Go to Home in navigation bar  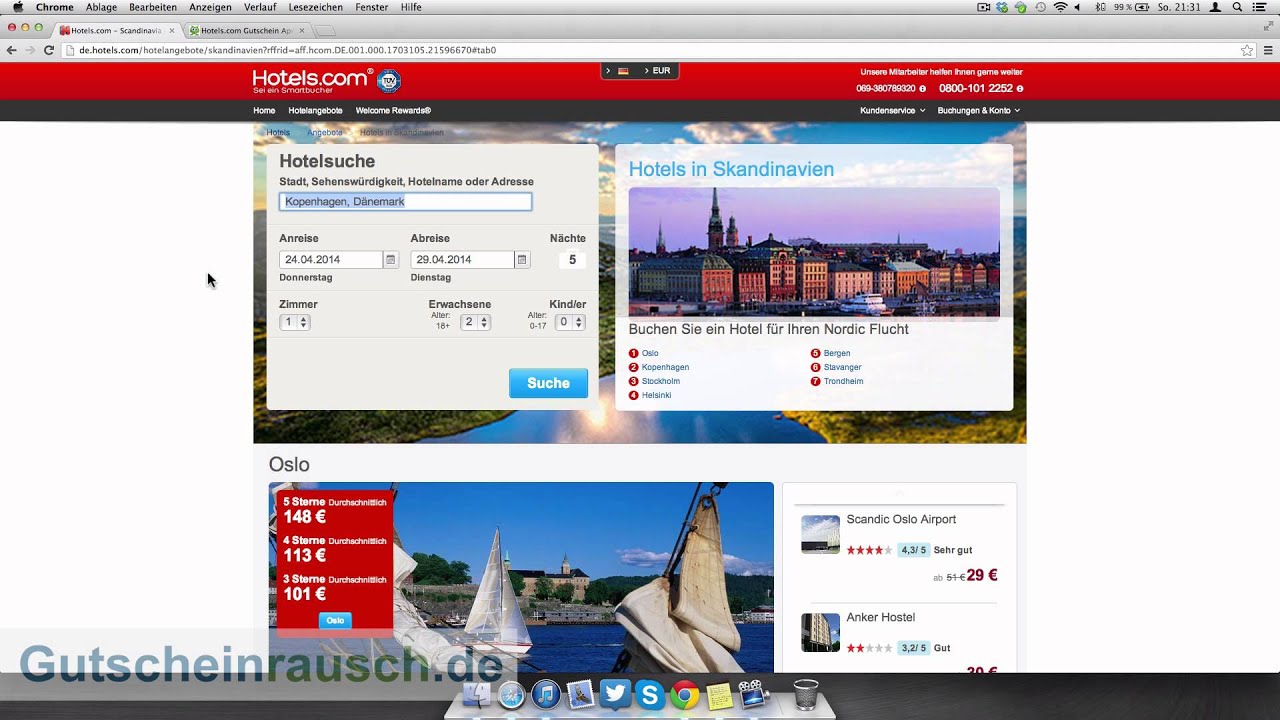(264, 110)
